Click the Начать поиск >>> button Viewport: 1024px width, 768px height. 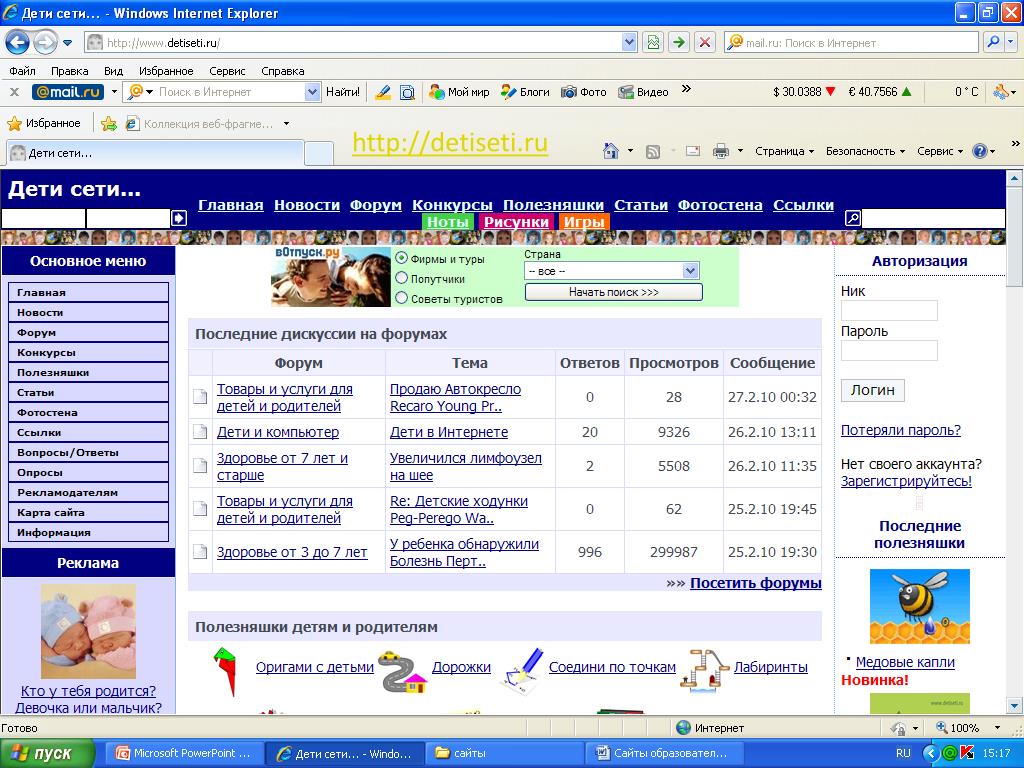[614, 292]
